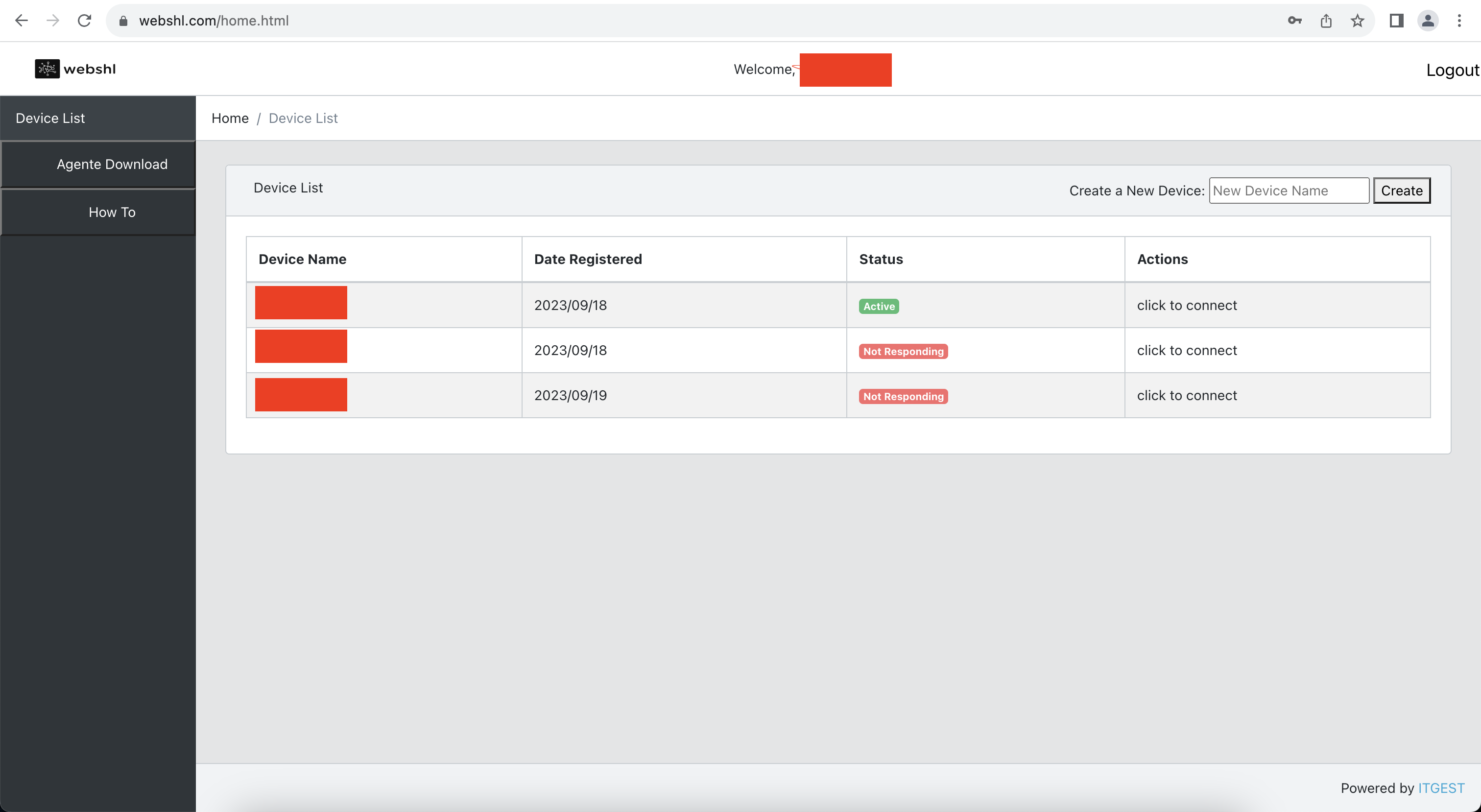Click the browser forward arrow icon
Screen dimensions: 1481x812
point(53,21)
